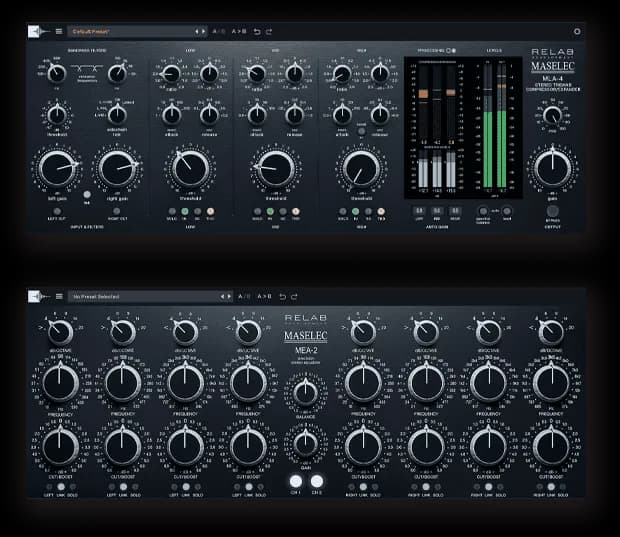The image size is (620, 537).
Task: Toggle the link button between left and right gain
Action: click(x=87, y=194)
